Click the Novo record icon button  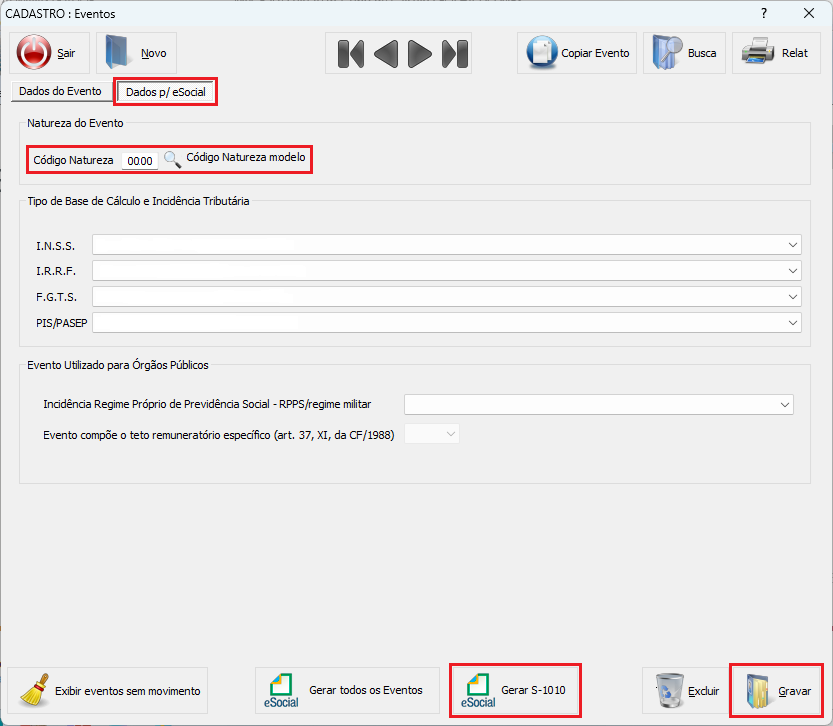point(136,53)
